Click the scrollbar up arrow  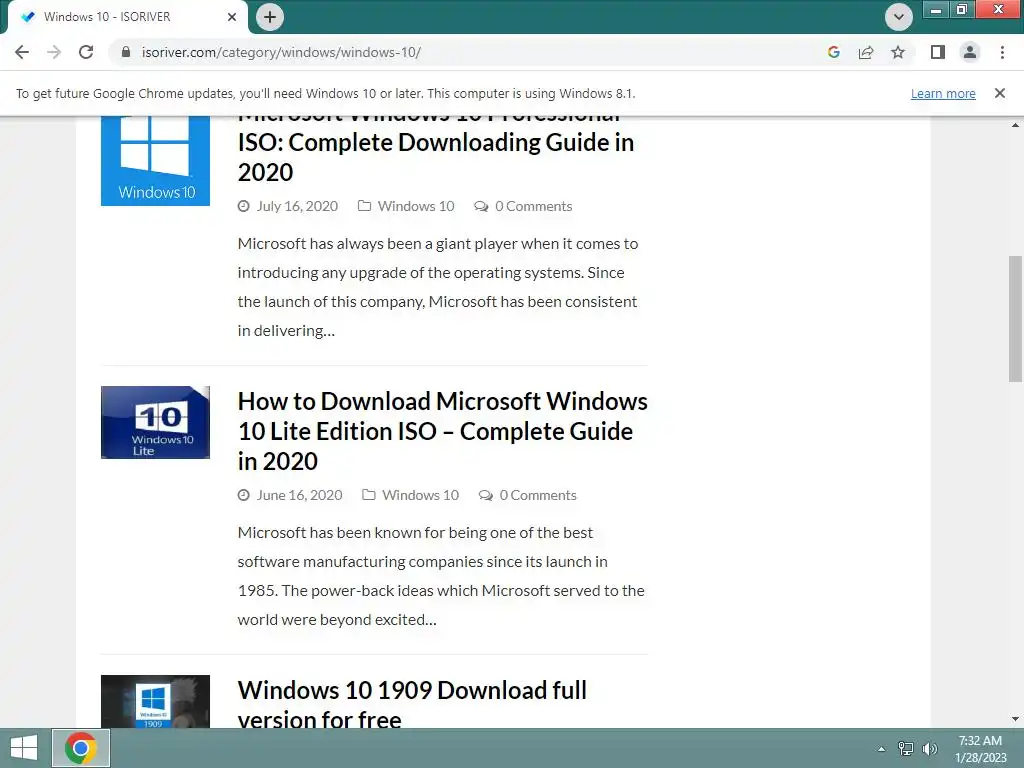(1015, 125)
